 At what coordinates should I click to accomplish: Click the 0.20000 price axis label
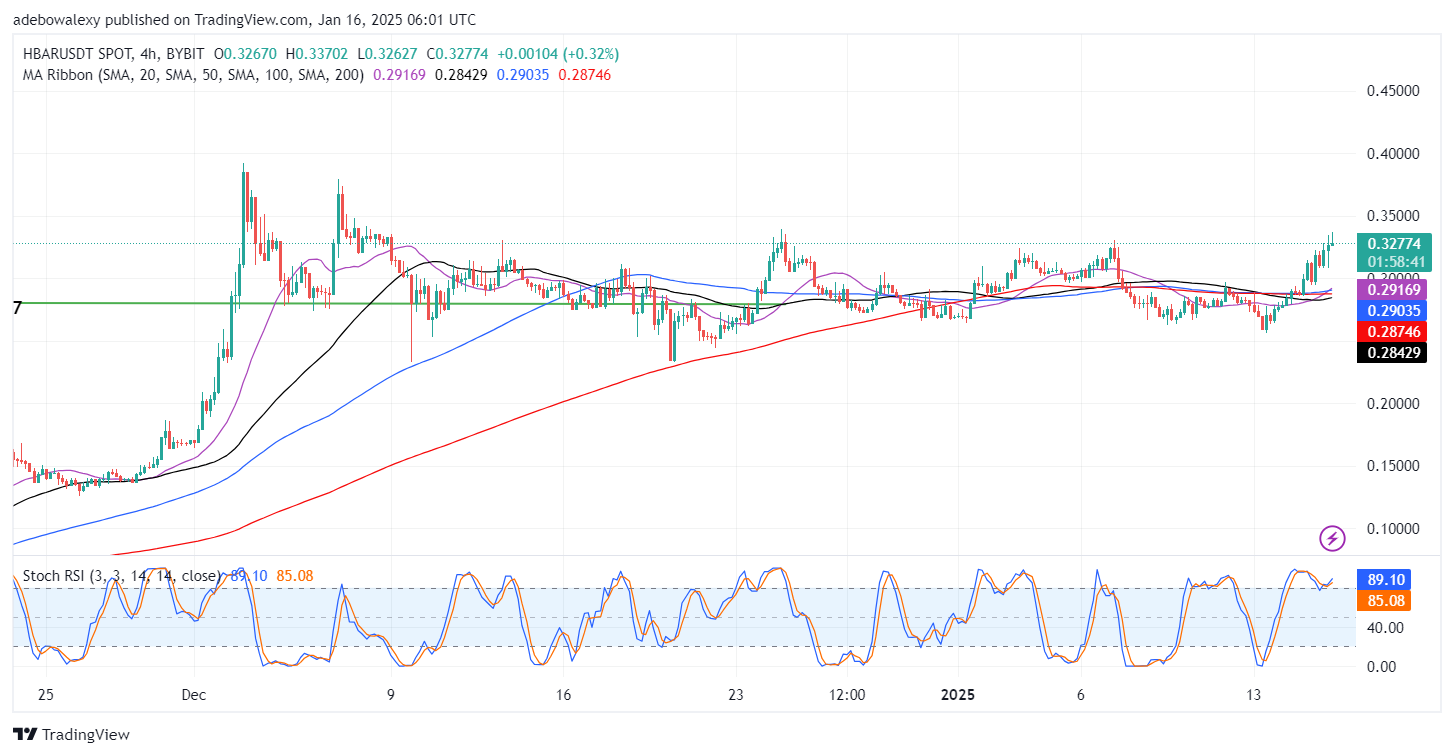[x=1393, y=404]
